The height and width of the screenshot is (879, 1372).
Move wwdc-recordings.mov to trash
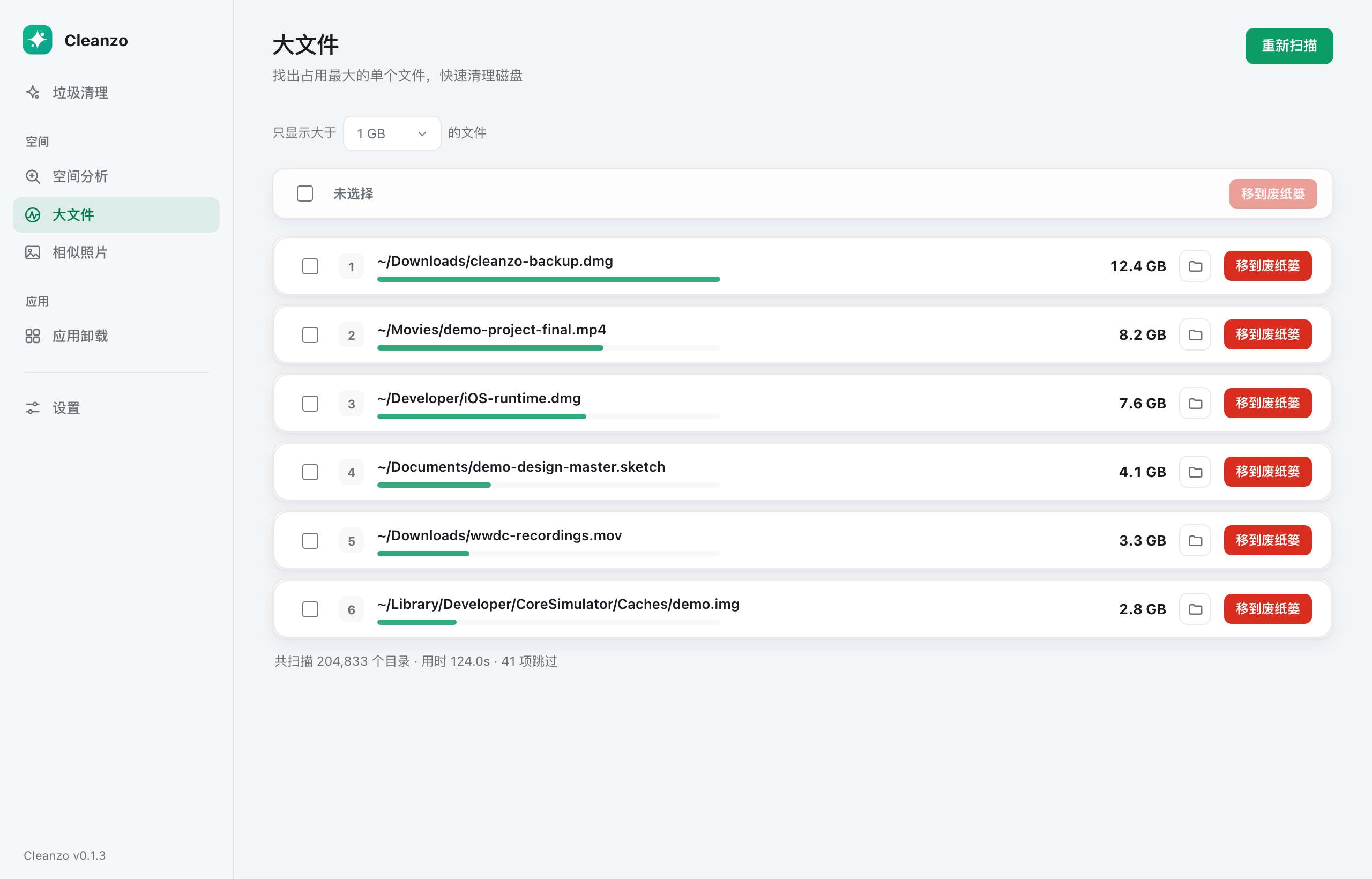[x=1267, y=540]
